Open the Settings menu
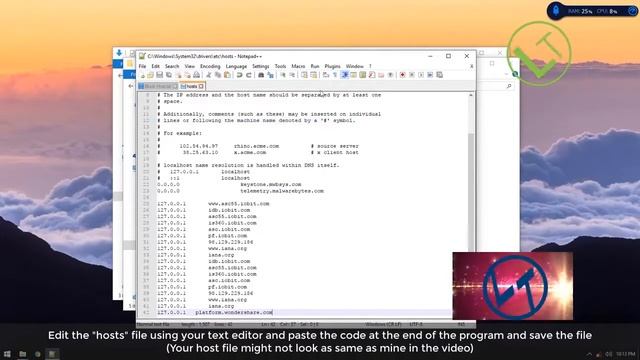Image resolution: width=640 pixels, height=360 pixels. pos(260,66)
